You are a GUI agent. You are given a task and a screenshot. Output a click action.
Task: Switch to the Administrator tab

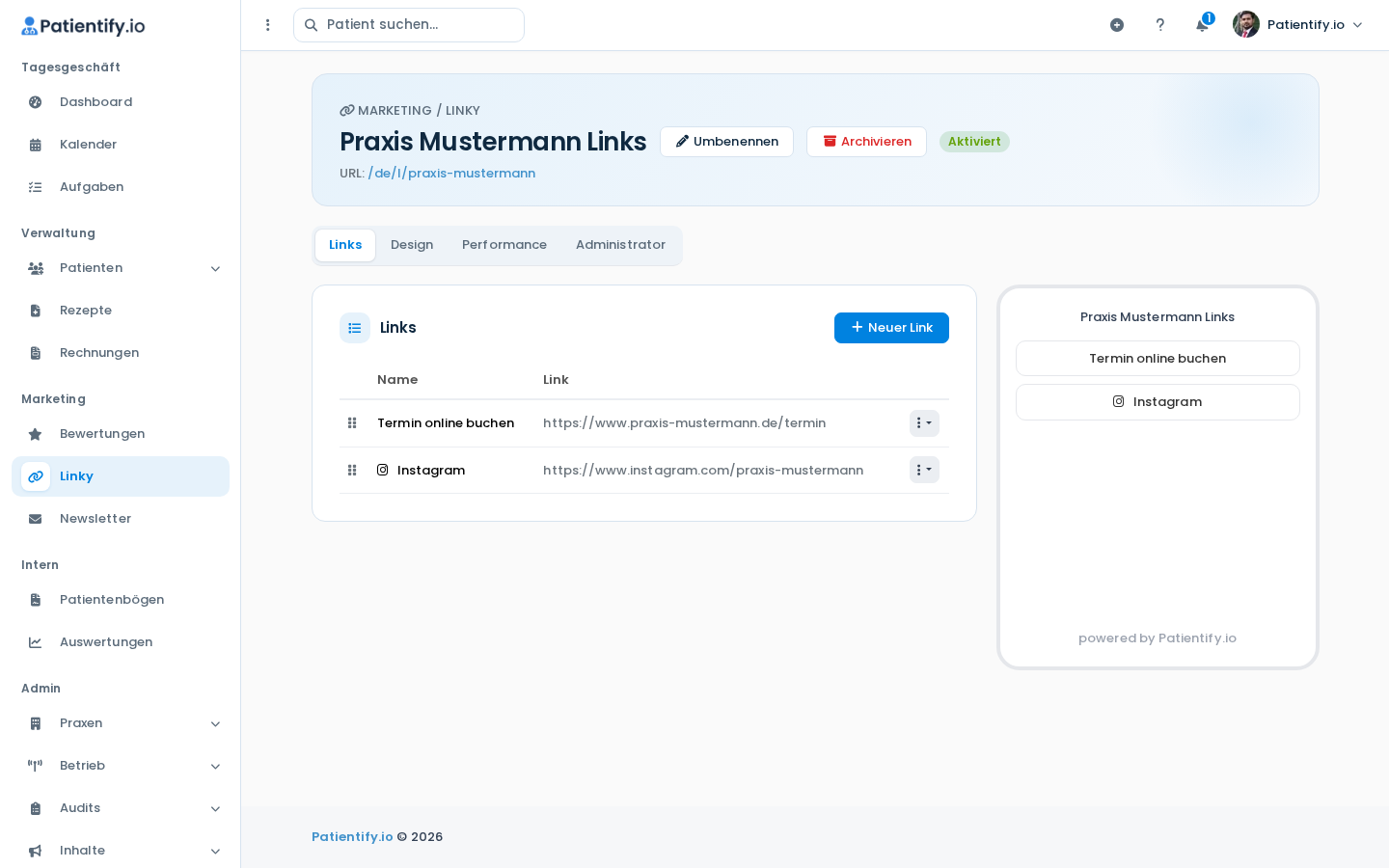click(620, 245)
